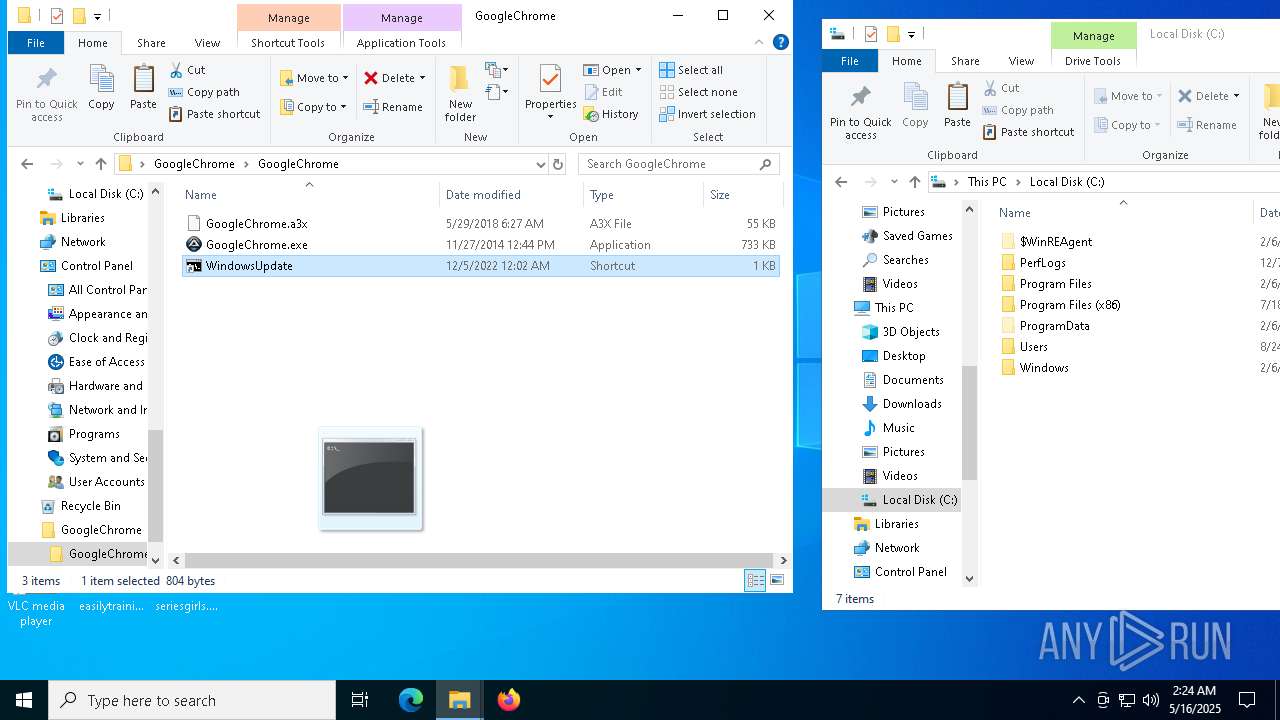Click the command prompt thumbnail preview

coord(370,478)
